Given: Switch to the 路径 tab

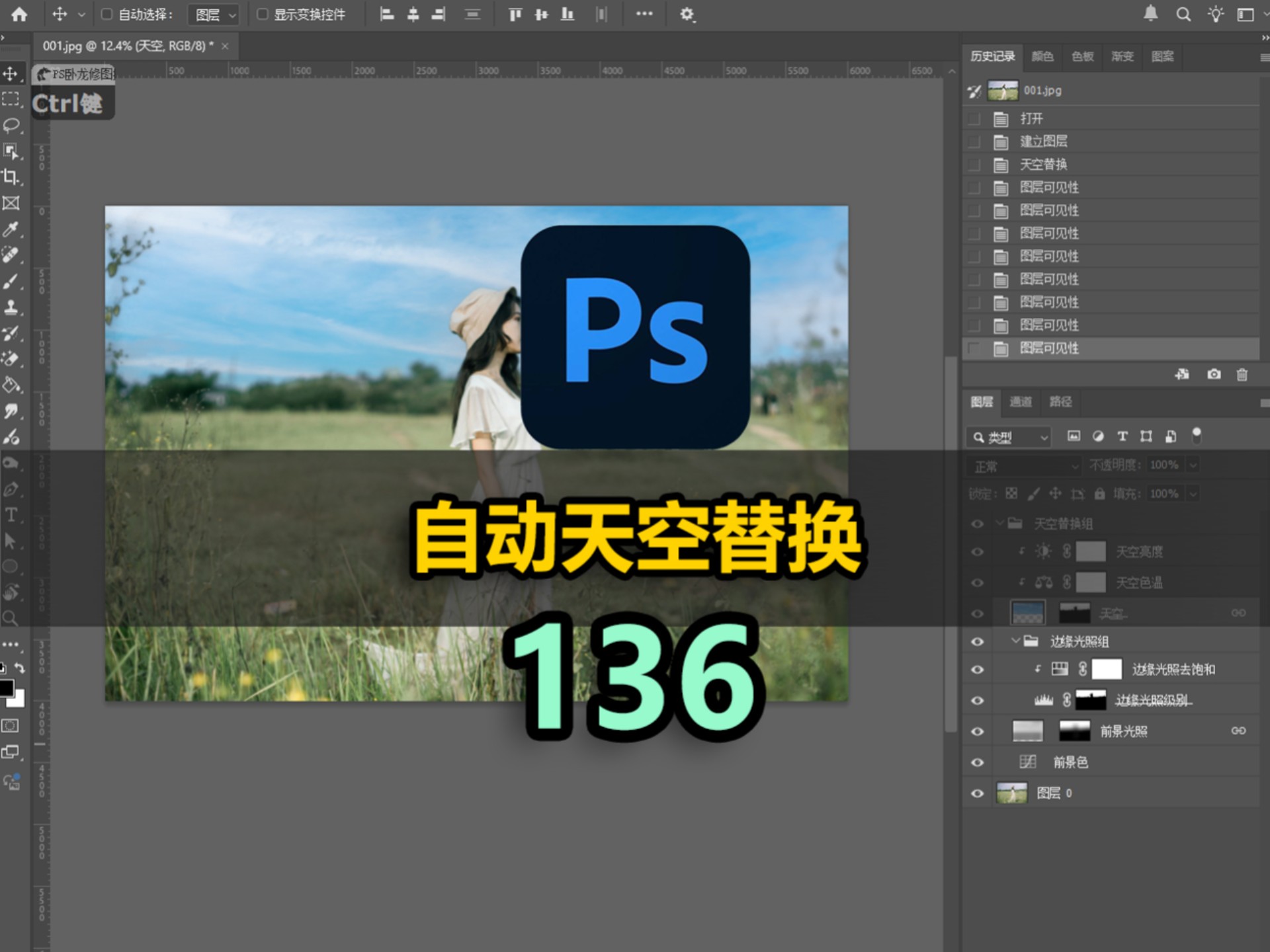Looking at the screenshot, I should (x=1060, y=401).
